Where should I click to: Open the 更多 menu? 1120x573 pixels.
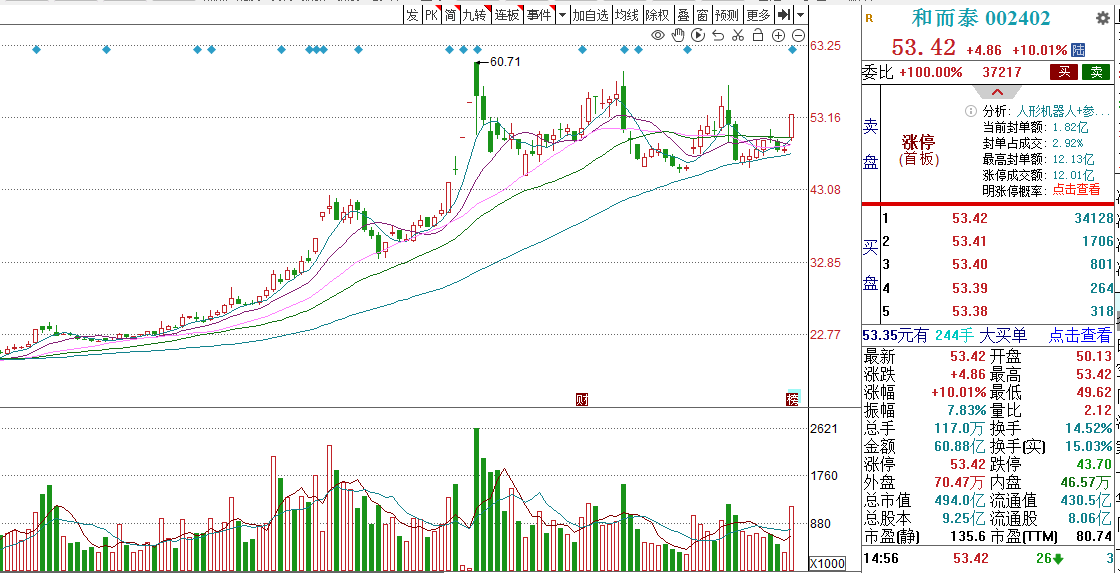pyautogui.click(x=759, y=15)
